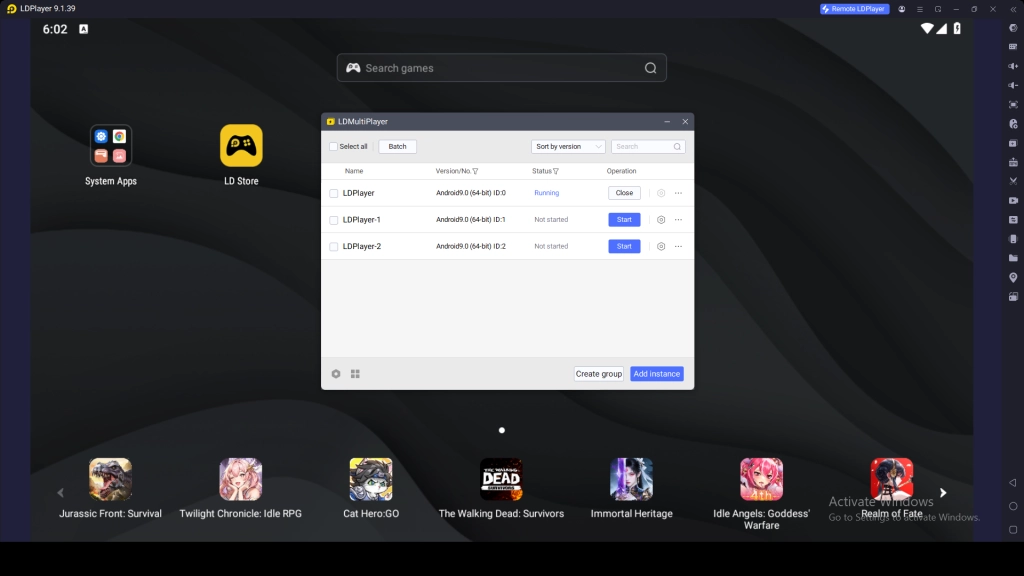This screenshot has width=1024, height=576.
Task: Open the synchronizer sidebar icon
Action: pos(1013,219)
